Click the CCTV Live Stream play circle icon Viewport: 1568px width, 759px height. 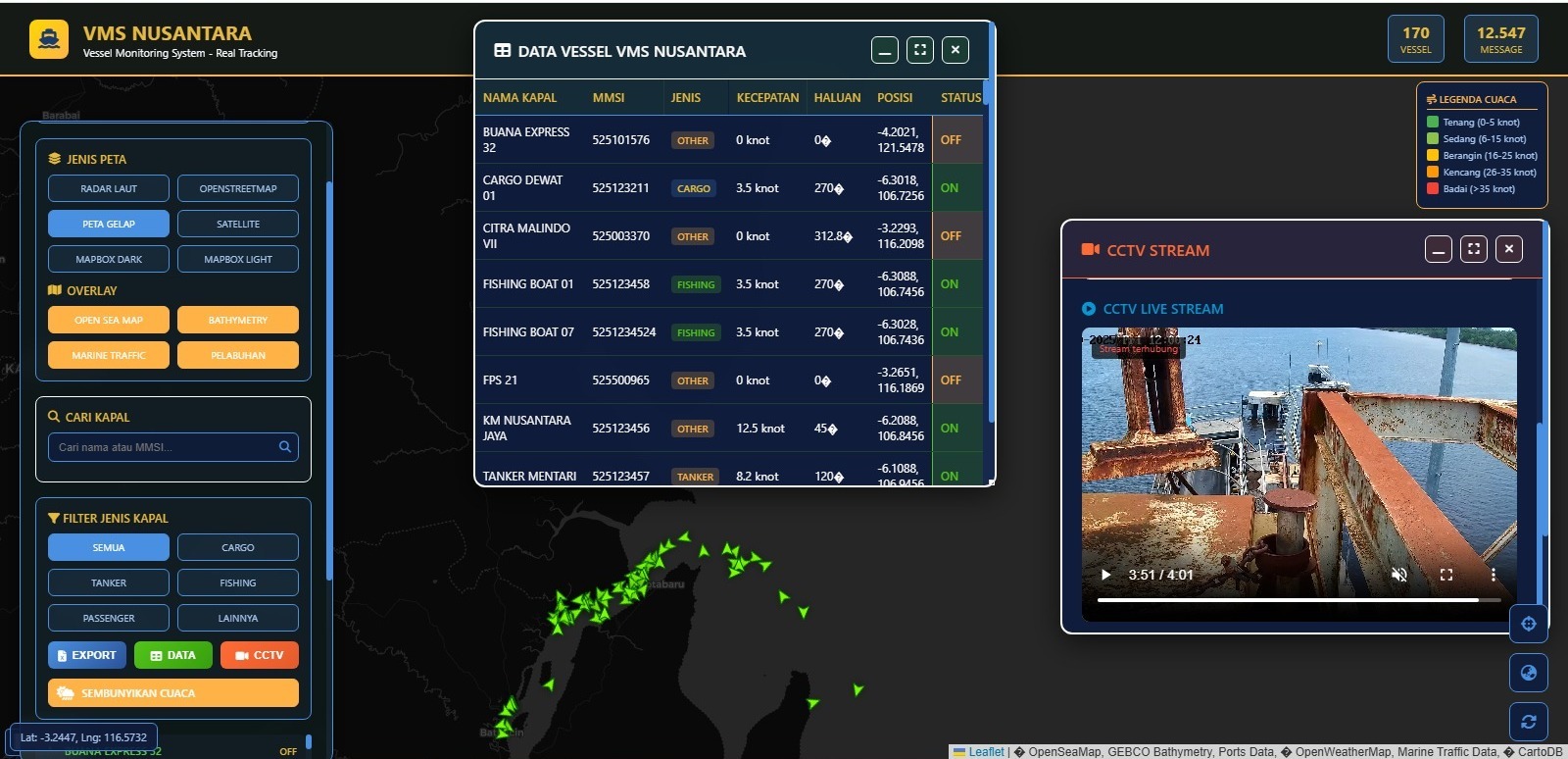(1088, 309)
